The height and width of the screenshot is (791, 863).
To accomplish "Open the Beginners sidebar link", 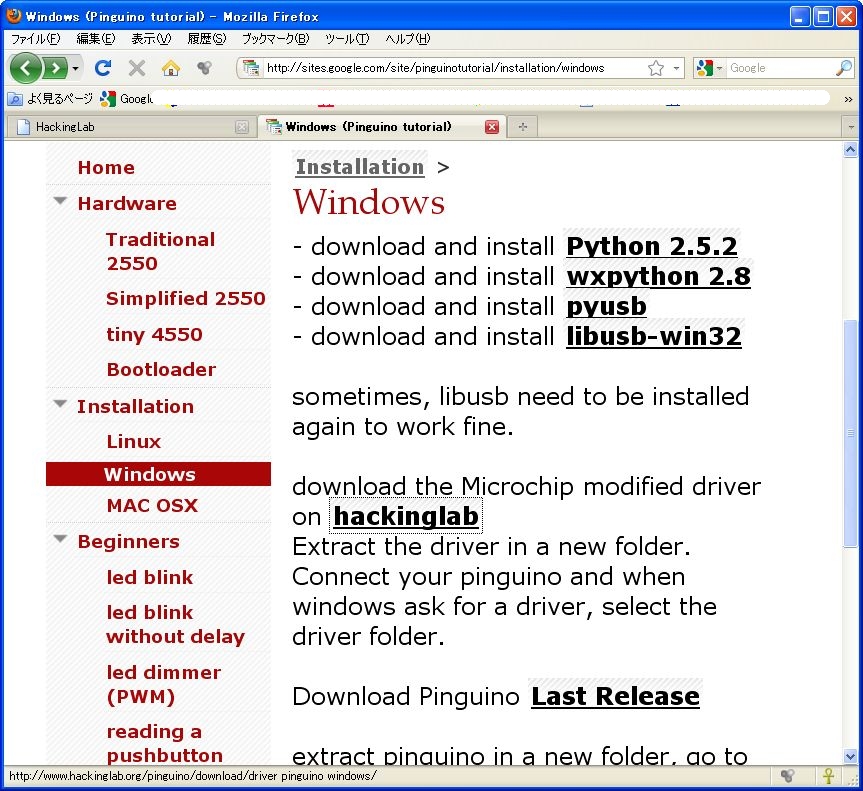I will pyautogui.click(x=129, y=542).
